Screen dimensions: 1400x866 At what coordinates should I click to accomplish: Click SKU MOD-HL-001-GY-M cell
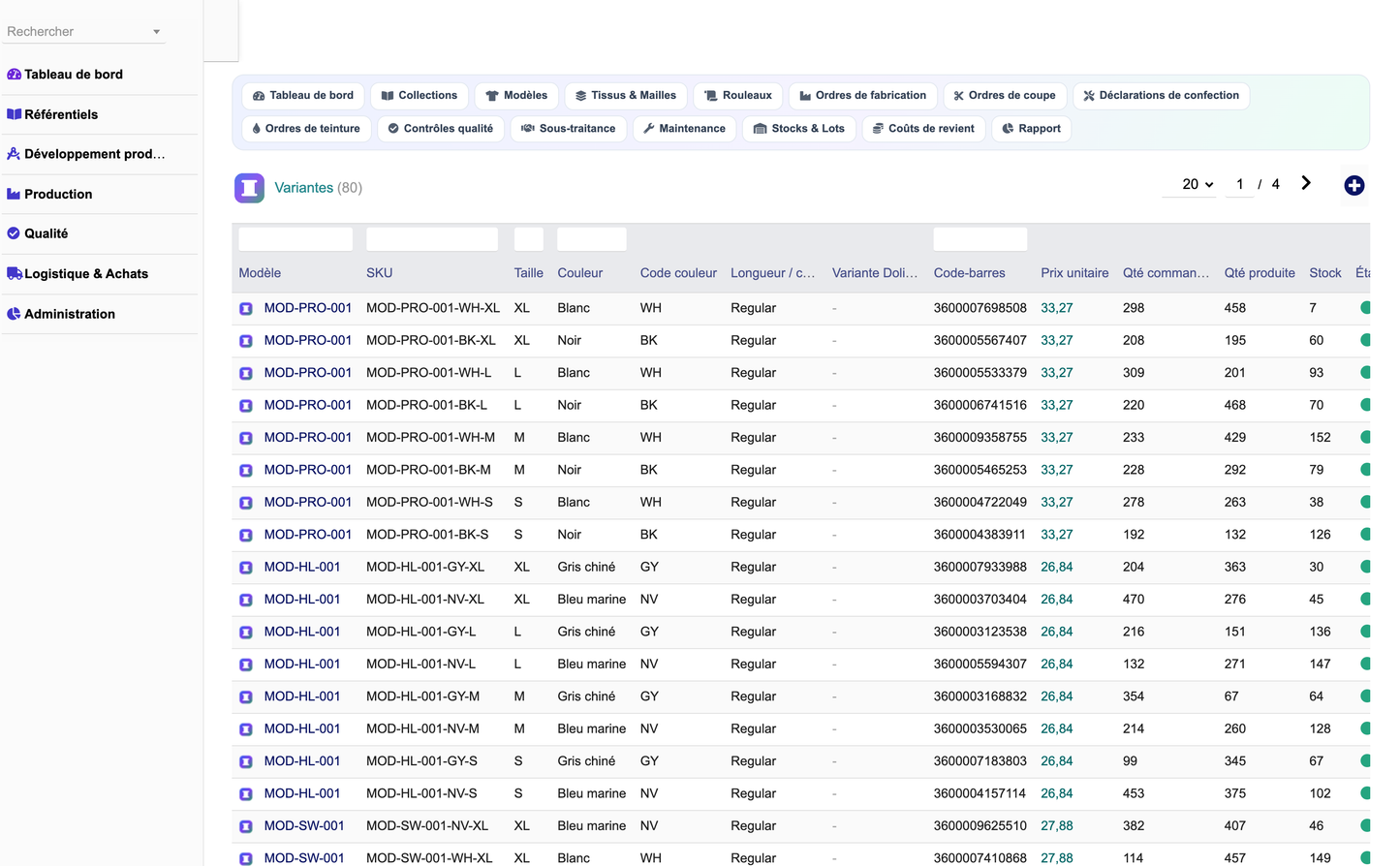(422, 696)
